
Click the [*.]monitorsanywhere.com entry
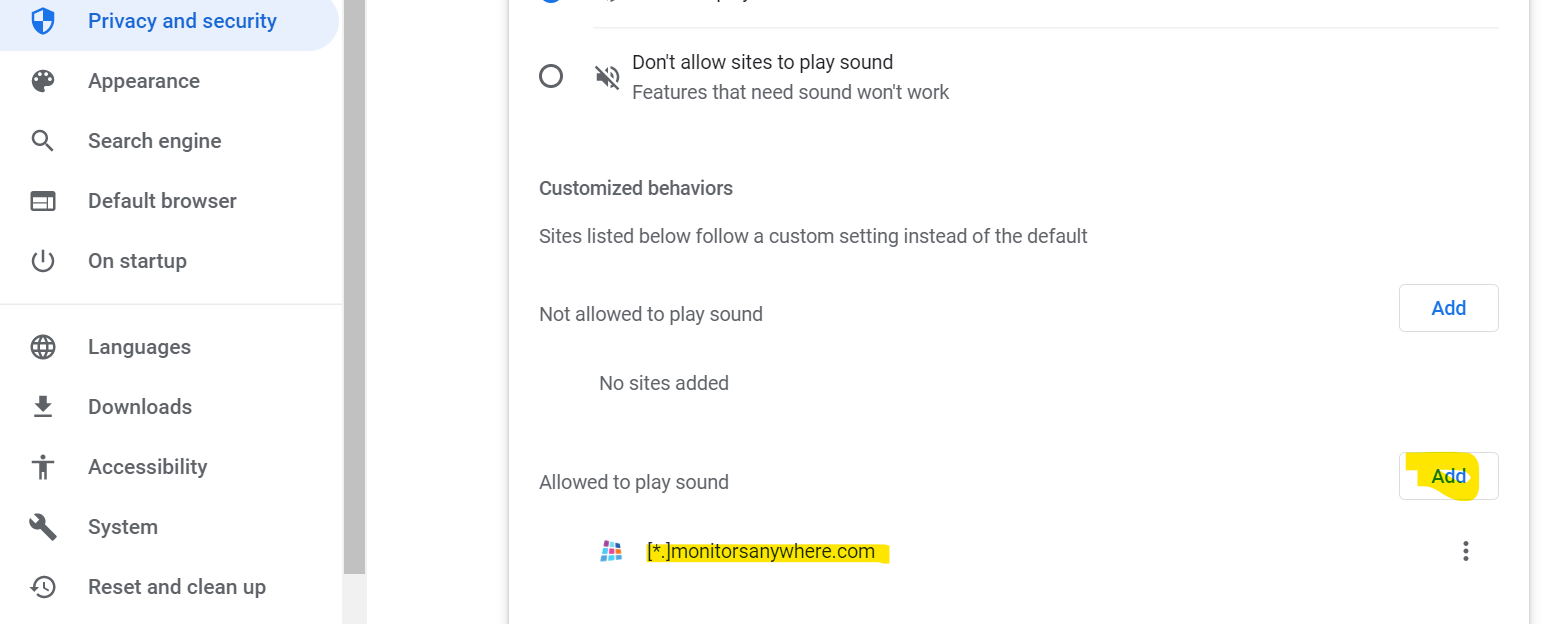766,550
